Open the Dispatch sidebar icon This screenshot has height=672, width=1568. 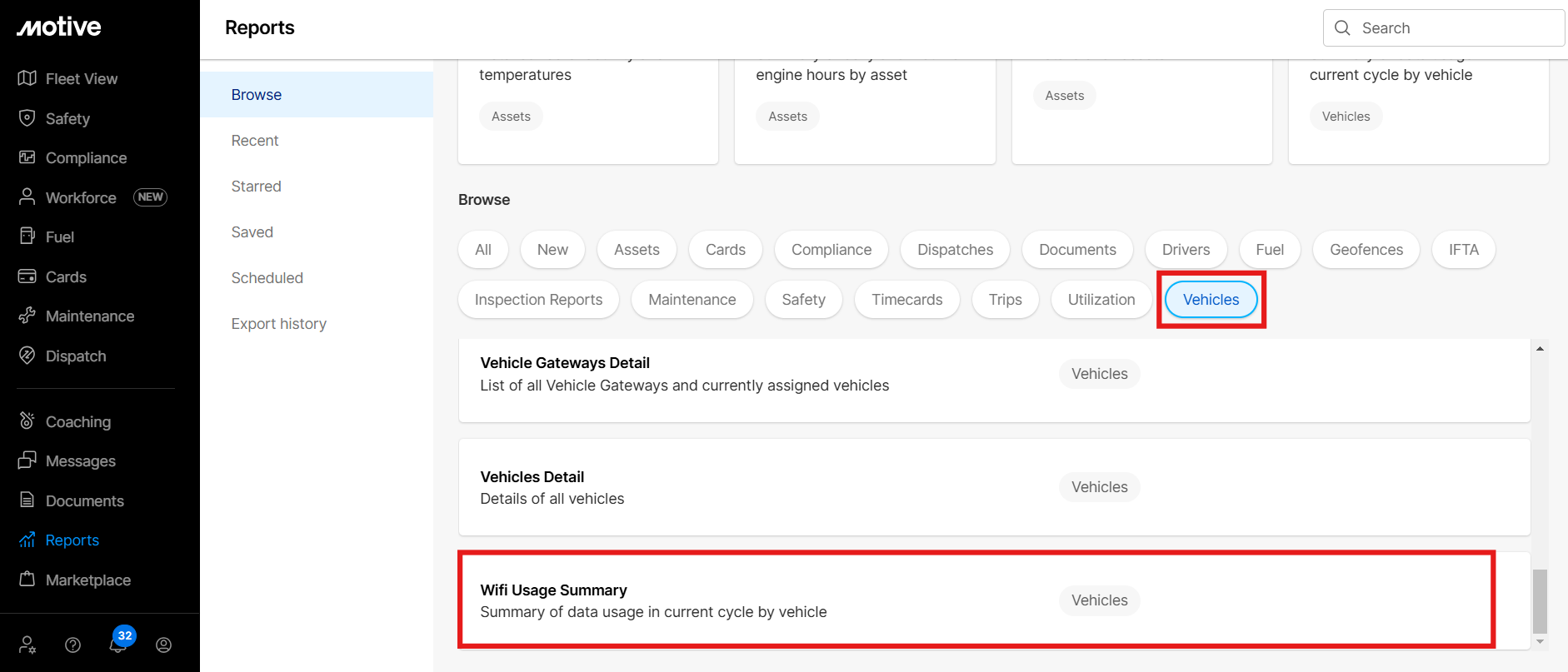click(x=27, y=356)
